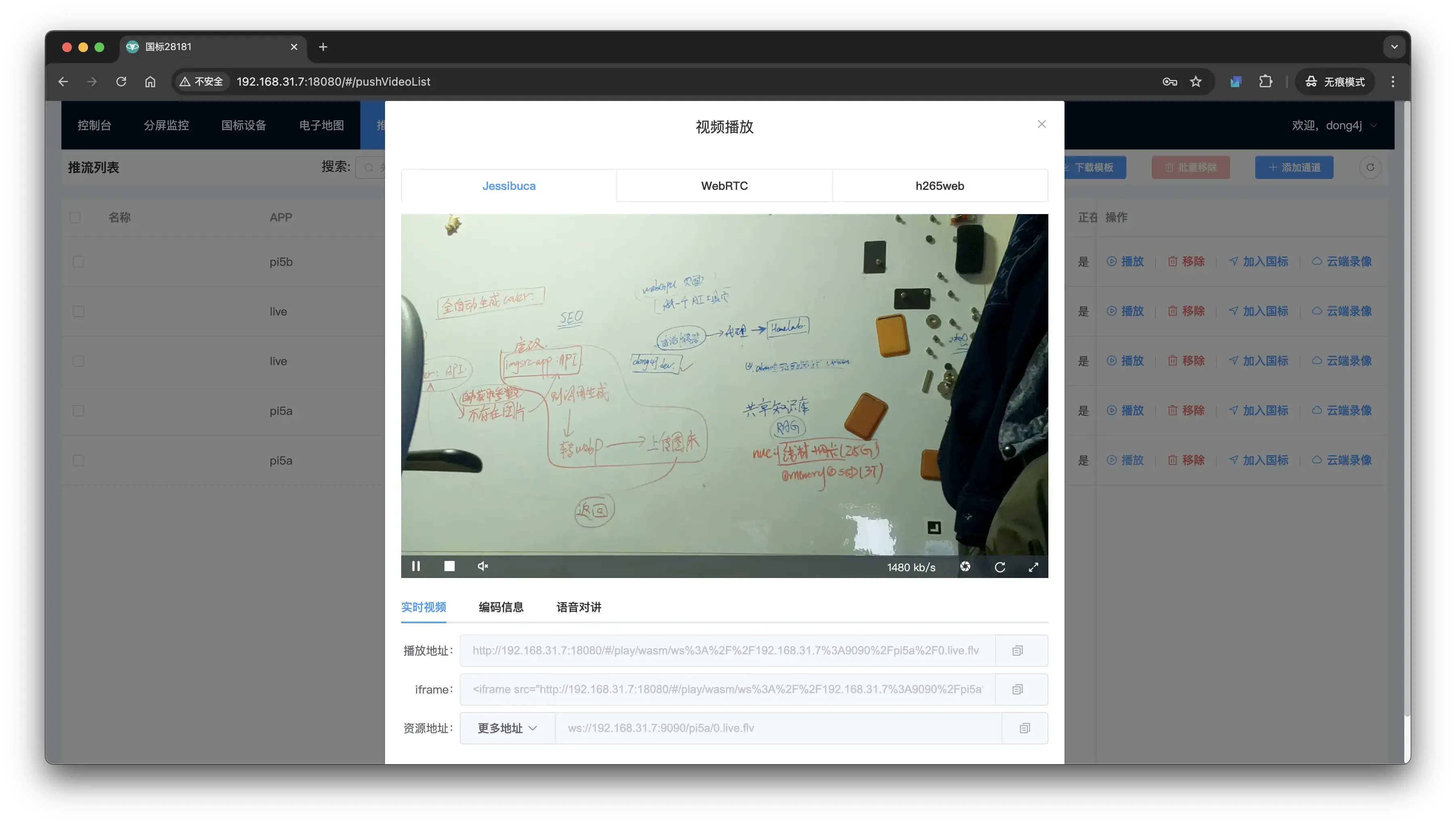Copy the 资源地址 stream URL icon
This screenshot has height=824, width=1456.
(x=1024, y=728)
